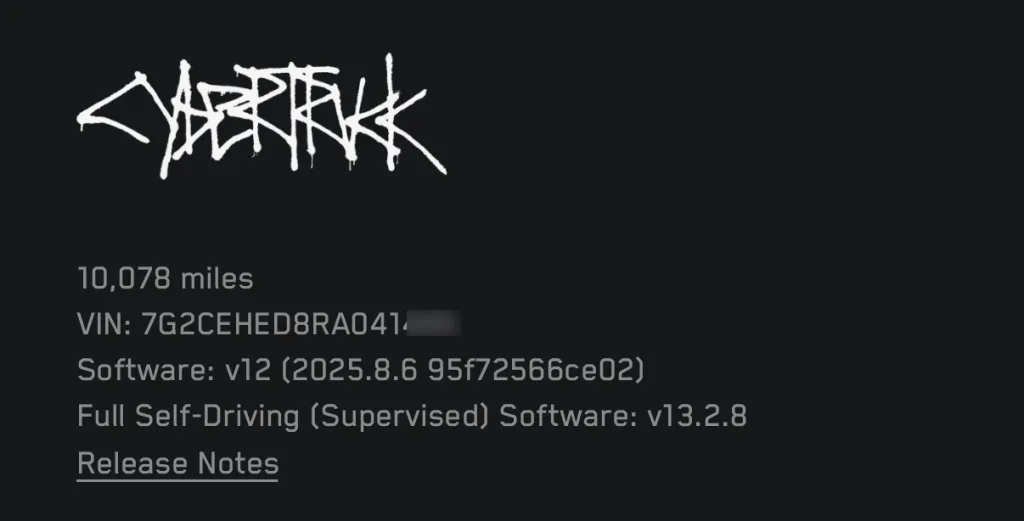
Task: Click the word "miles" after odometer value
Action: coord(217,279)
